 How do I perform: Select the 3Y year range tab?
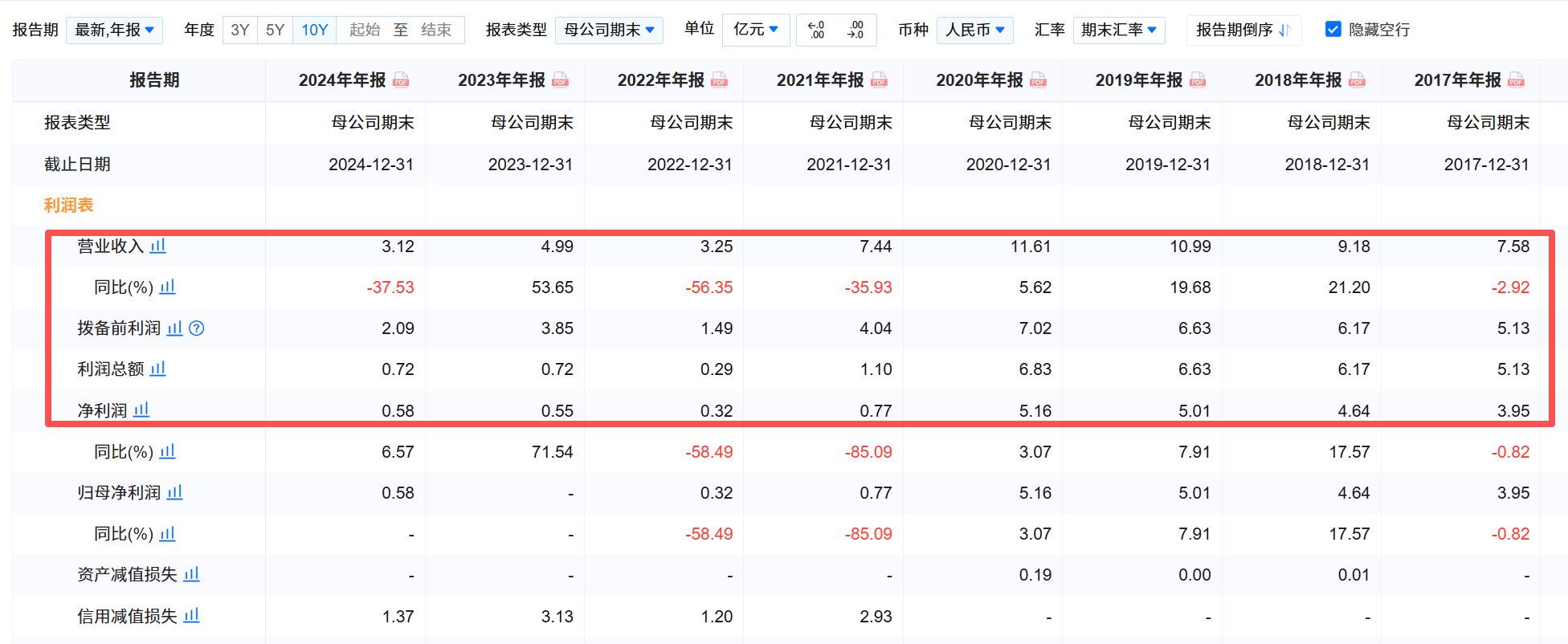[x=239, y=30]
